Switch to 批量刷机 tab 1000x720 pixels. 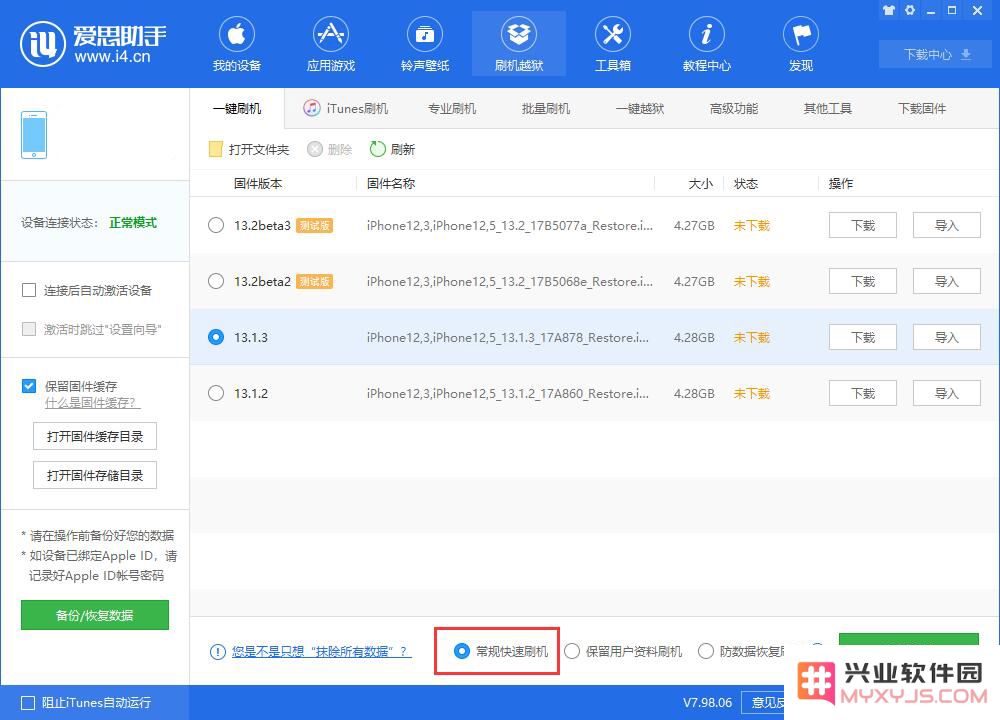tap(546, 109)
